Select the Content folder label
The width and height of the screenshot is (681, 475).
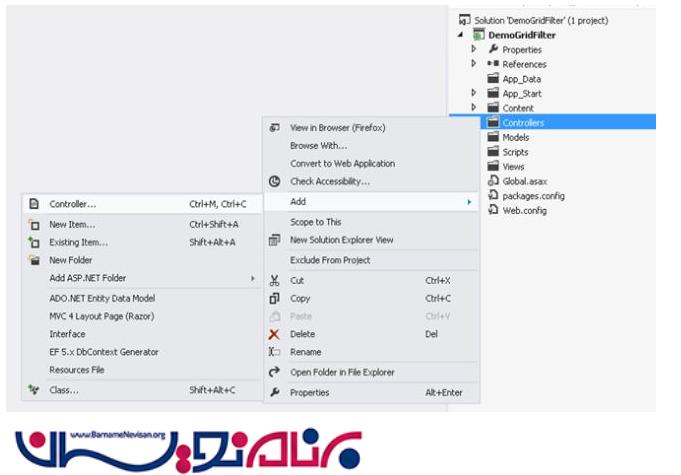518,108
